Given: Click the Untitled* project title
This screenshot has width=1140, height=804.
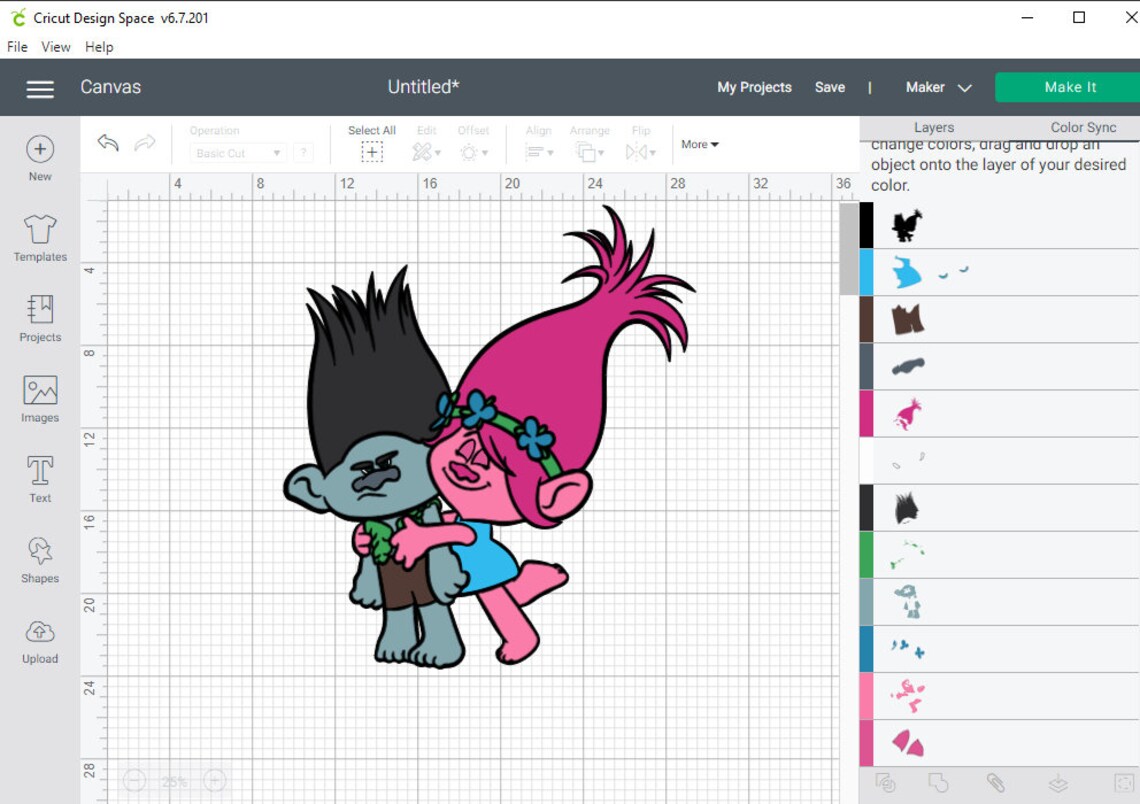Looking at the screenshot, I should tap(423, 87).
